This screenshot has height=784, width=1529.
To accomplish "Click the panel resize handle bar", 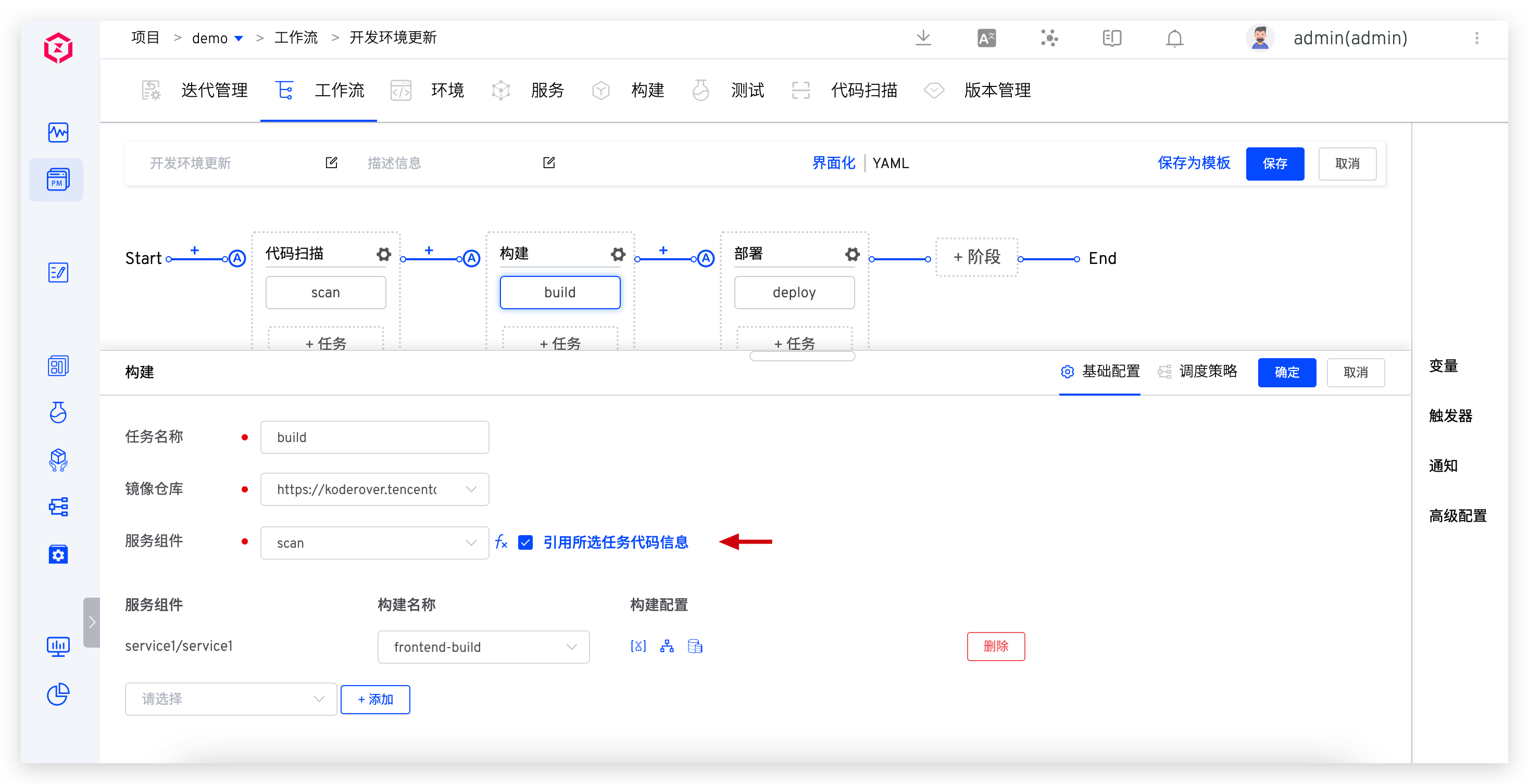I will (802, 356).
